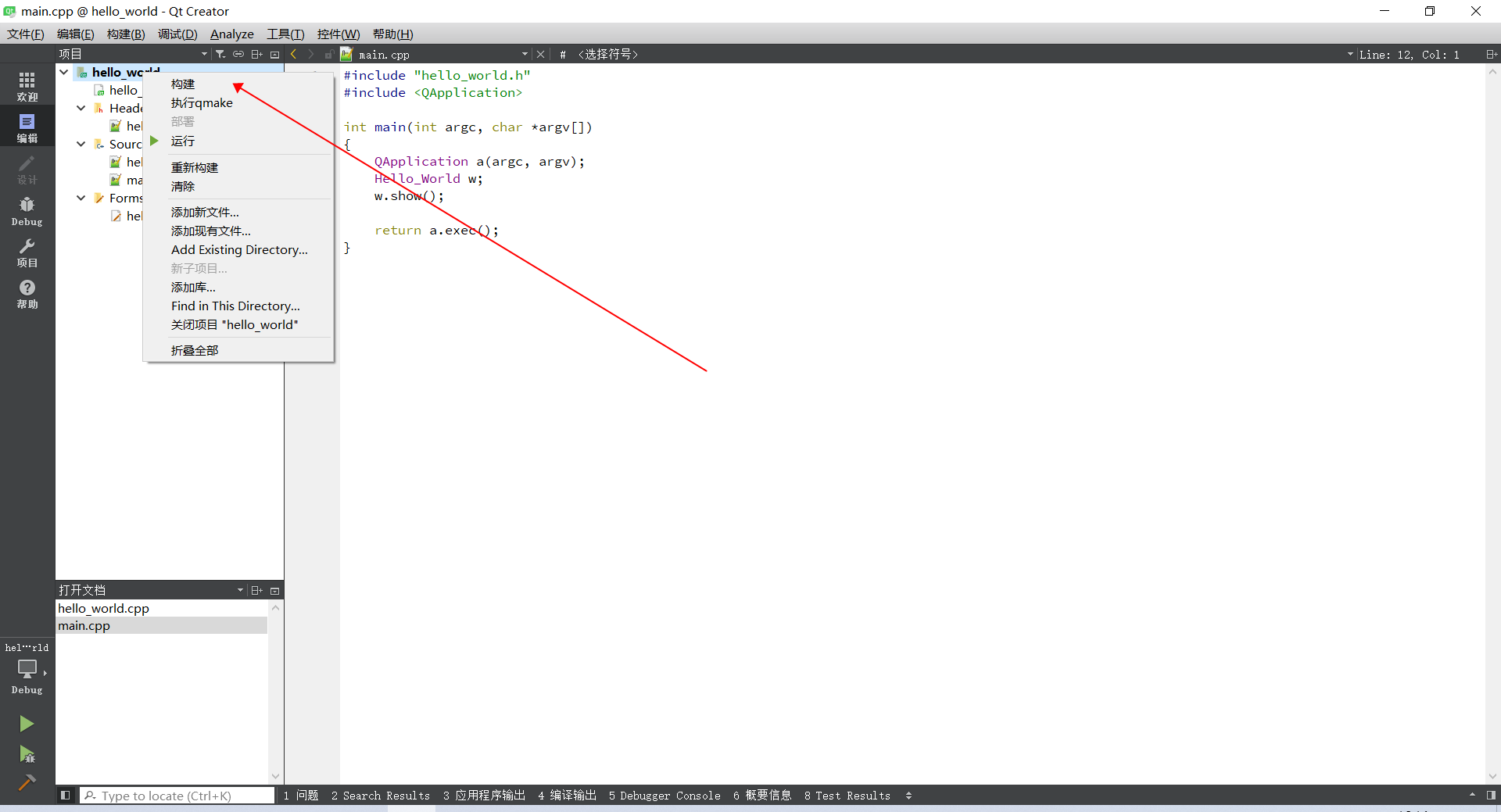Viewport: 1501px width, 812px height.
Task: Choose 重新构建 in the context menu
Action: tap(238, 167)
